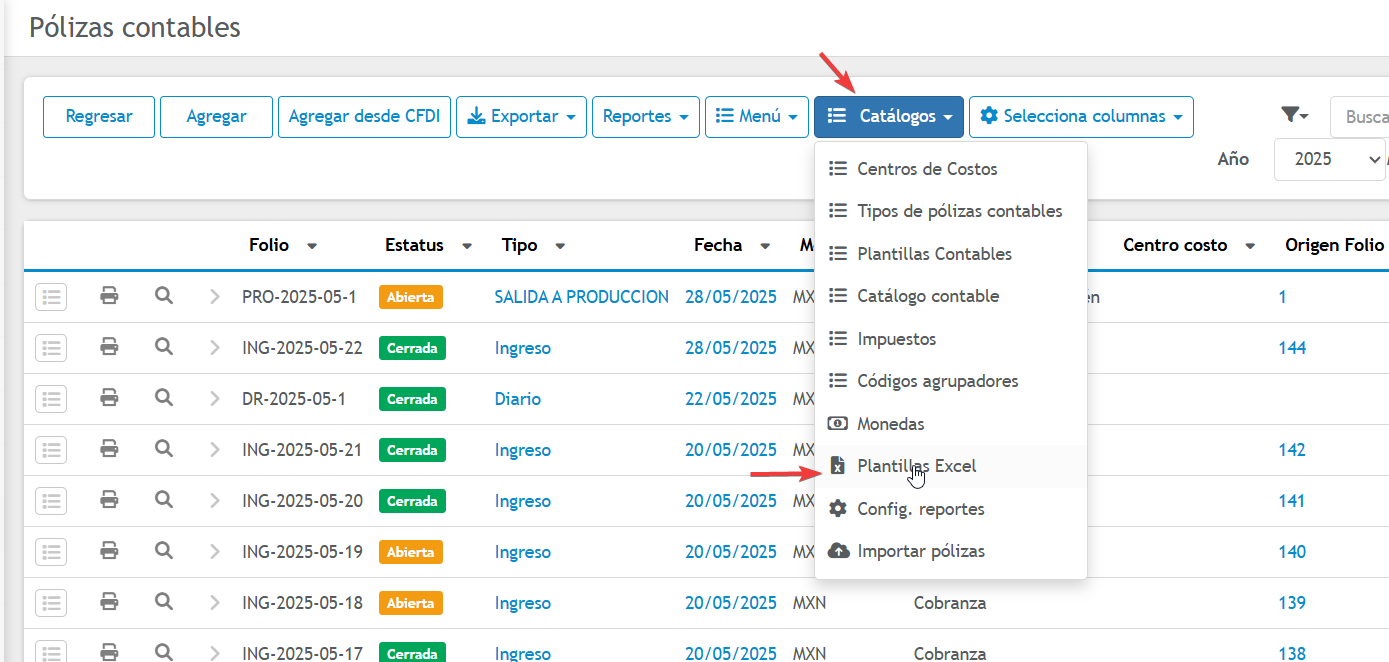Open Selecciona columnas dropdown
The image size is (1389, 662).
[x=1081, y=116]
